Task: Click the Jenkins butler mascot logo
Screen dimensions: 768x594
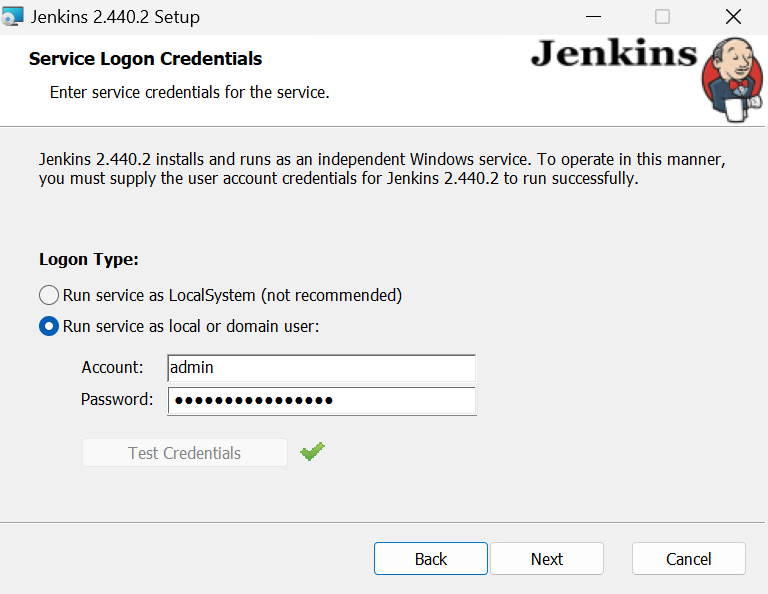Action: pos(732,80)
